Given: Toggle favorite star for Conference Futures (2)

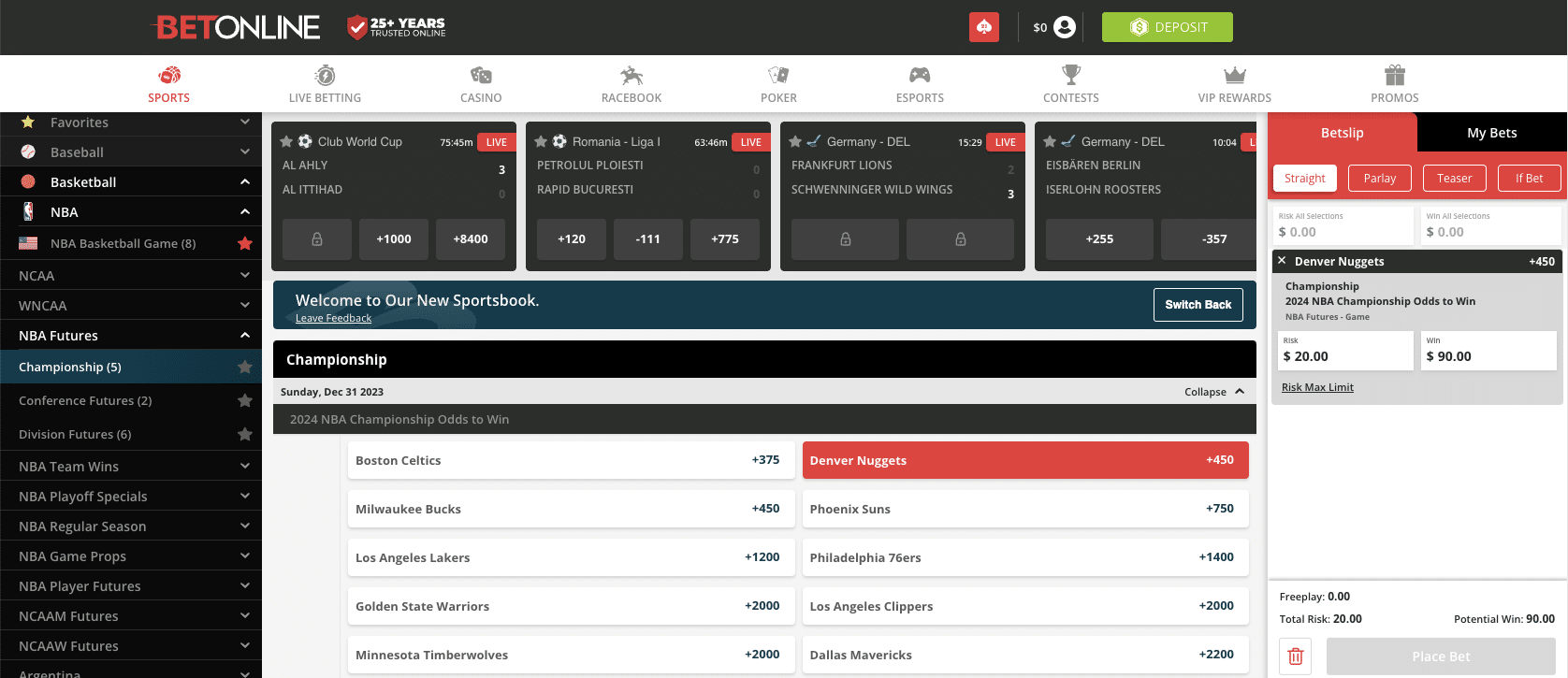Looking at the screenshot, I should click(245, 400).
